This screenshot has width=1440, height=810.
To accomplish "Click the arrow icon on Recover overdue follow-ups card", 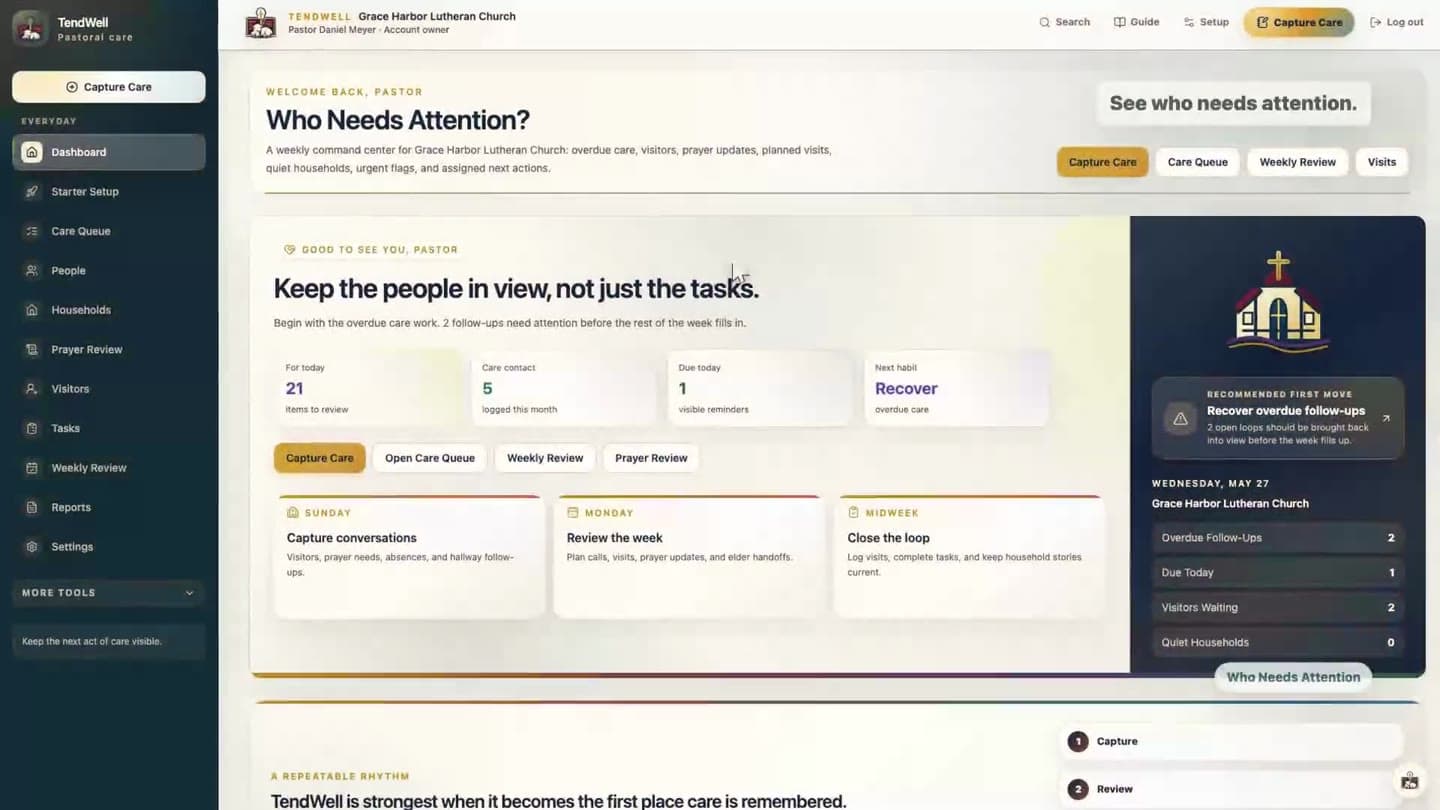I will coord(1386,419).
